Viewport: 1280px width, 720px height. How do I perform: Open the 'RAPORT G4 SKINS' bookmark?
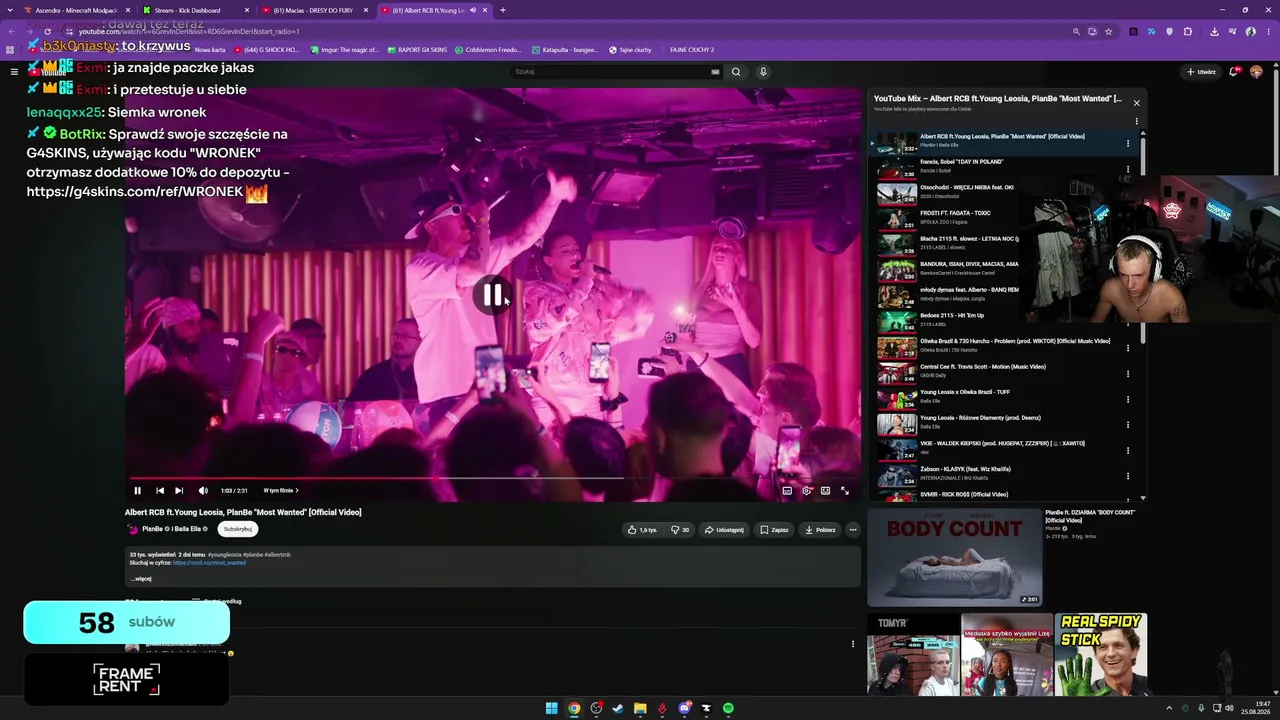416,50
